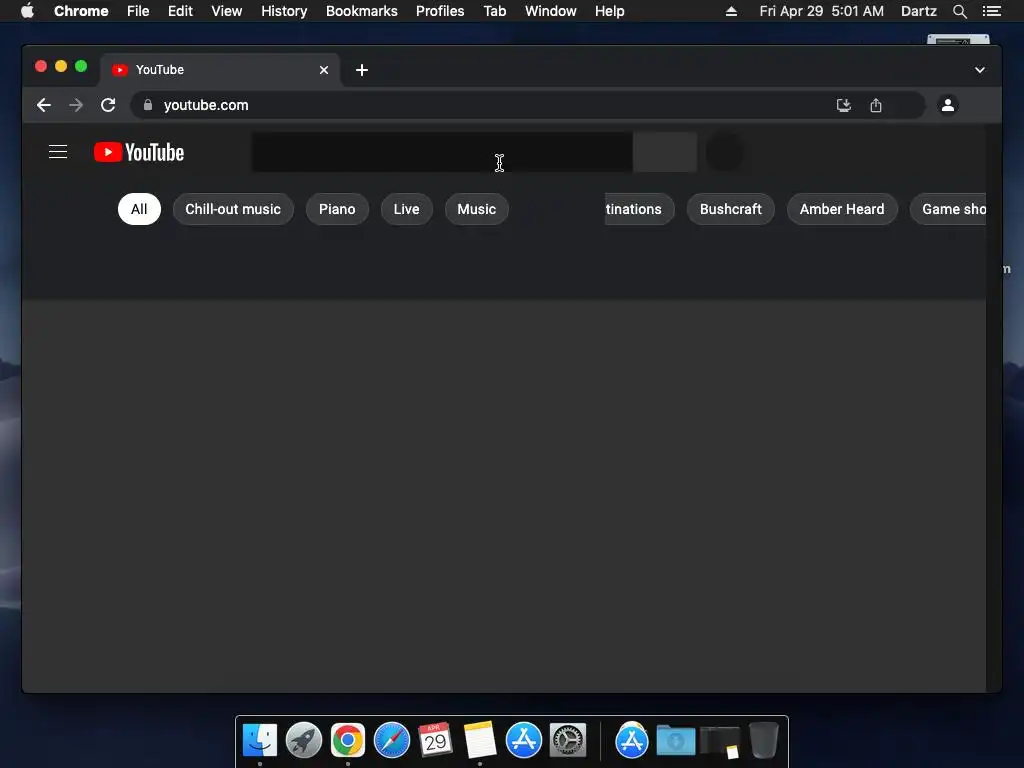The width and height of the screenshot is (1024, 768).
Task: Focus the YouTube search box
Action: (442, 152)
